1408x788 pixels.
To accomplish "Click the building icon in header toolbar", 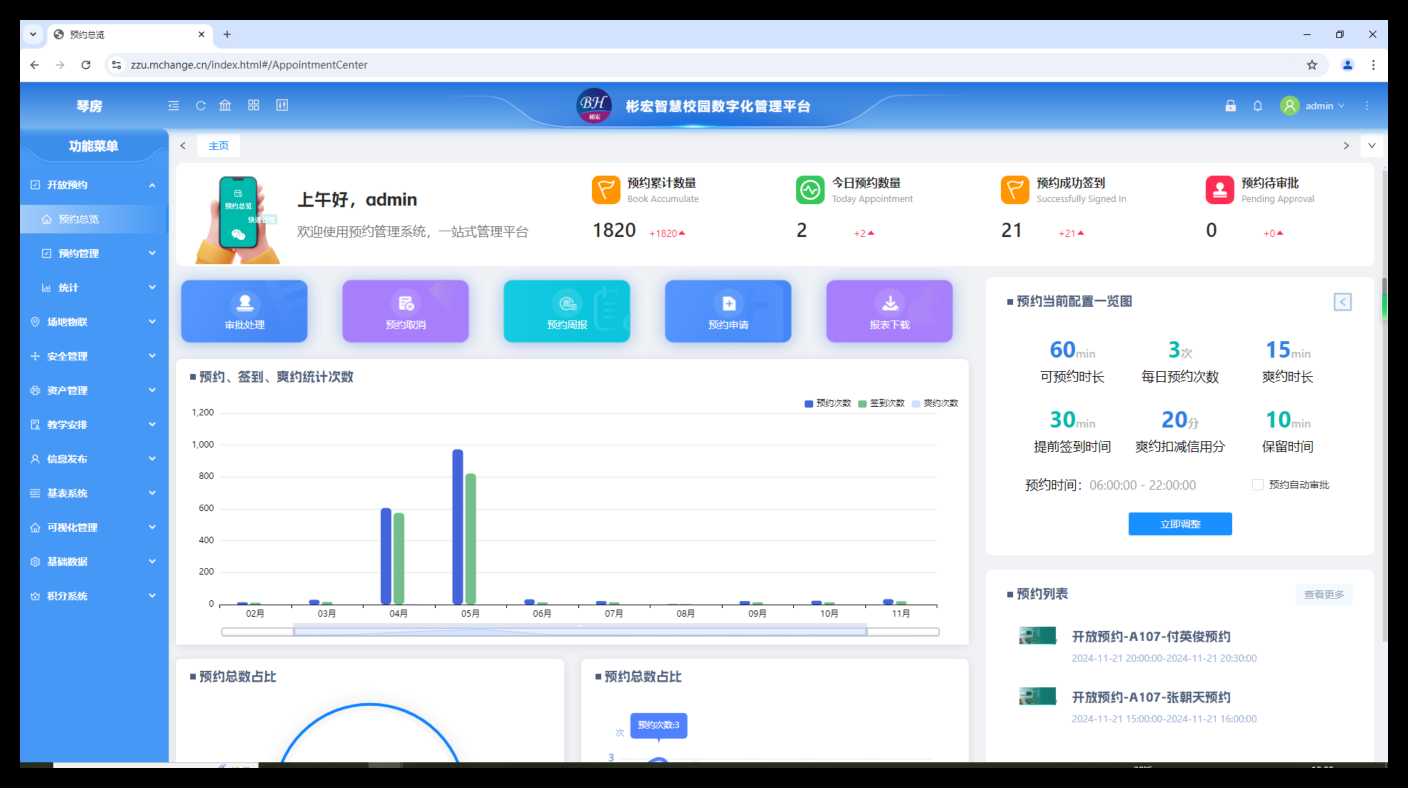I will [x=225, y=105].
